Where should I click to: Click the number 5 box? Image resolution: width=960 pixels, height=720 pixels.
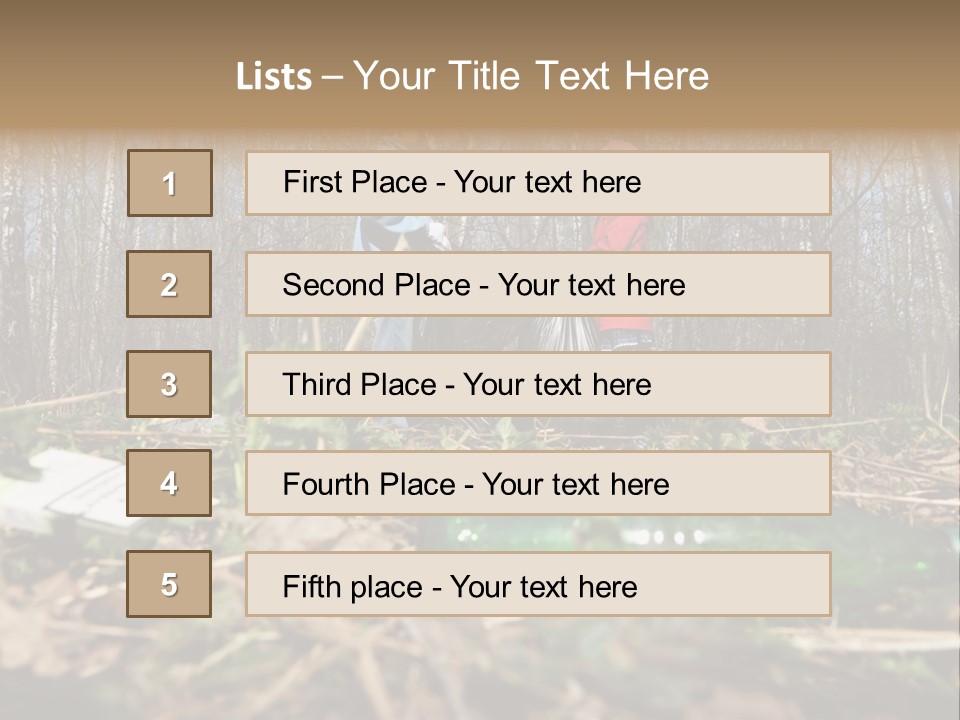point(169,584)
